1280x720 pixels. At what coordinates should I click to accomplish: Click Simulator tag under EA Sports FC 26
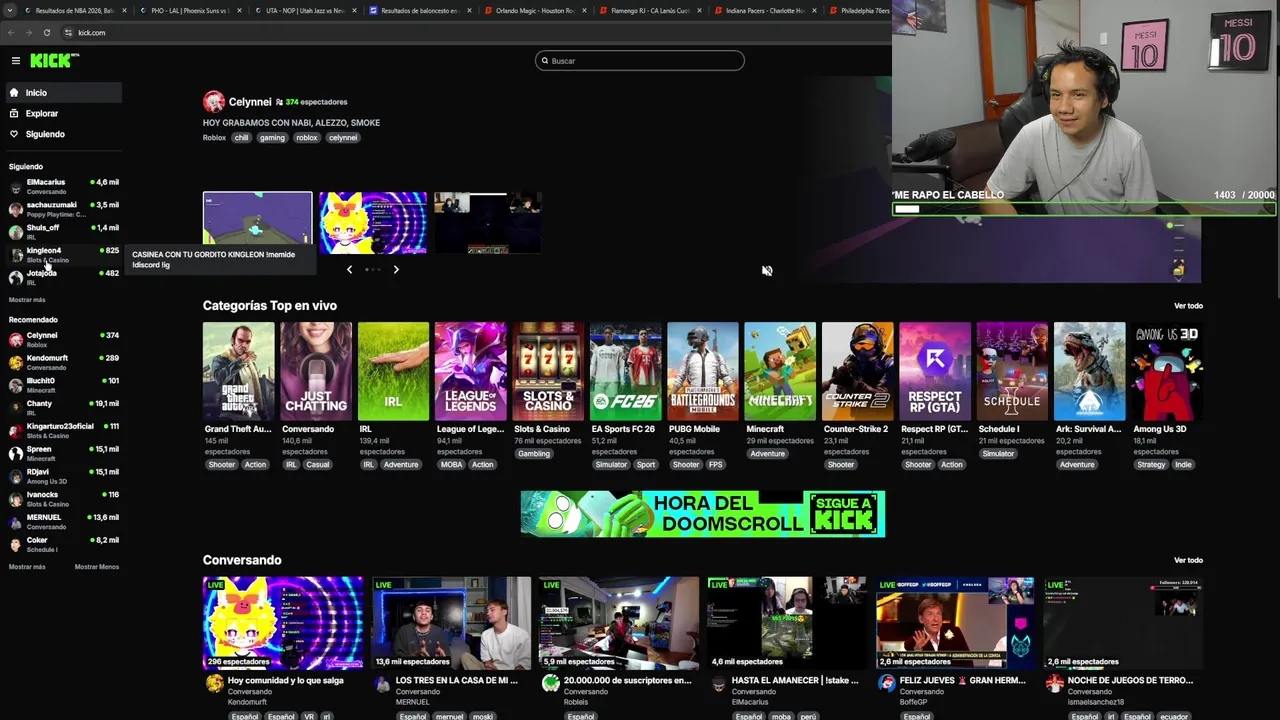[611, 464]
